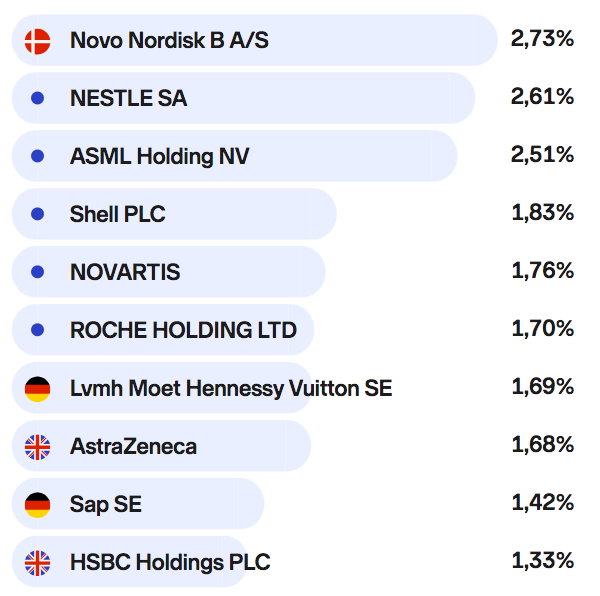Click the Danish flag beside Novo Nordisk
The image size is (600, 596).
point(37,41)
